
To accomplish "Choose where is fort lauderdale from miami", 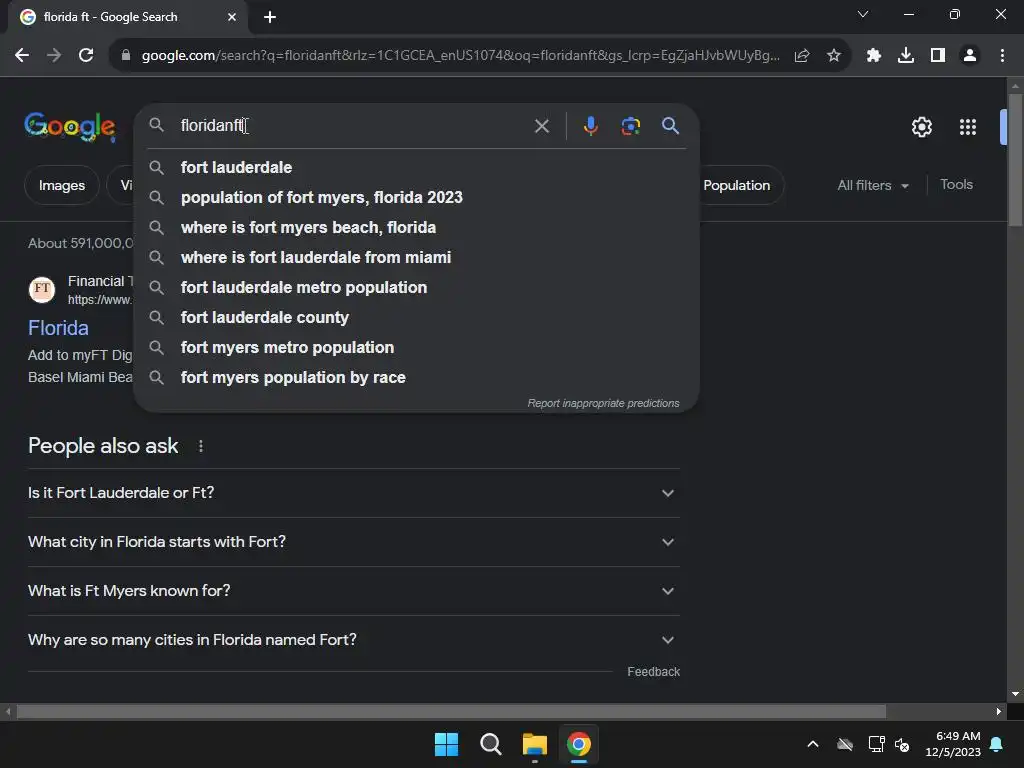I will [417, 257].
